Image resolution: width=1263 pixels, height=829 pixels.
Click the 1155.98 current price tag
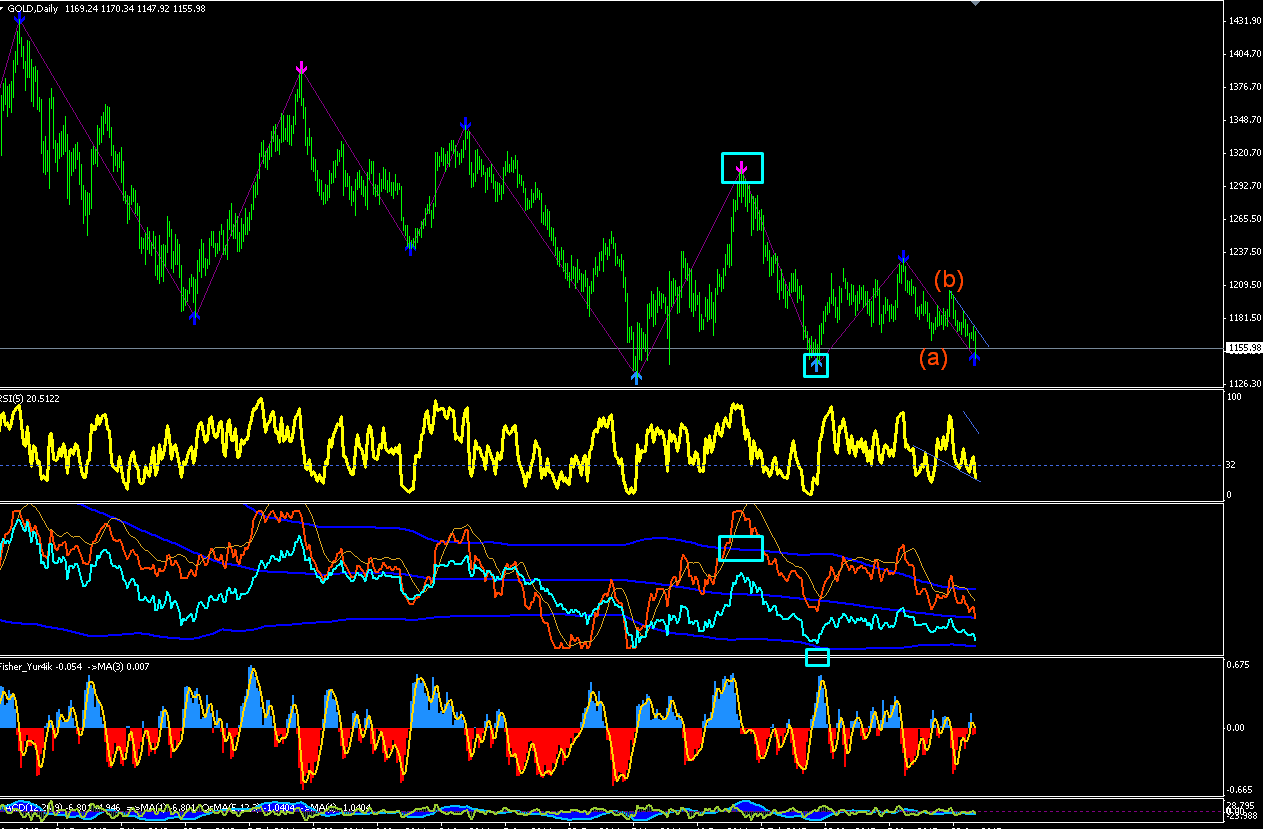(1244, 347)
